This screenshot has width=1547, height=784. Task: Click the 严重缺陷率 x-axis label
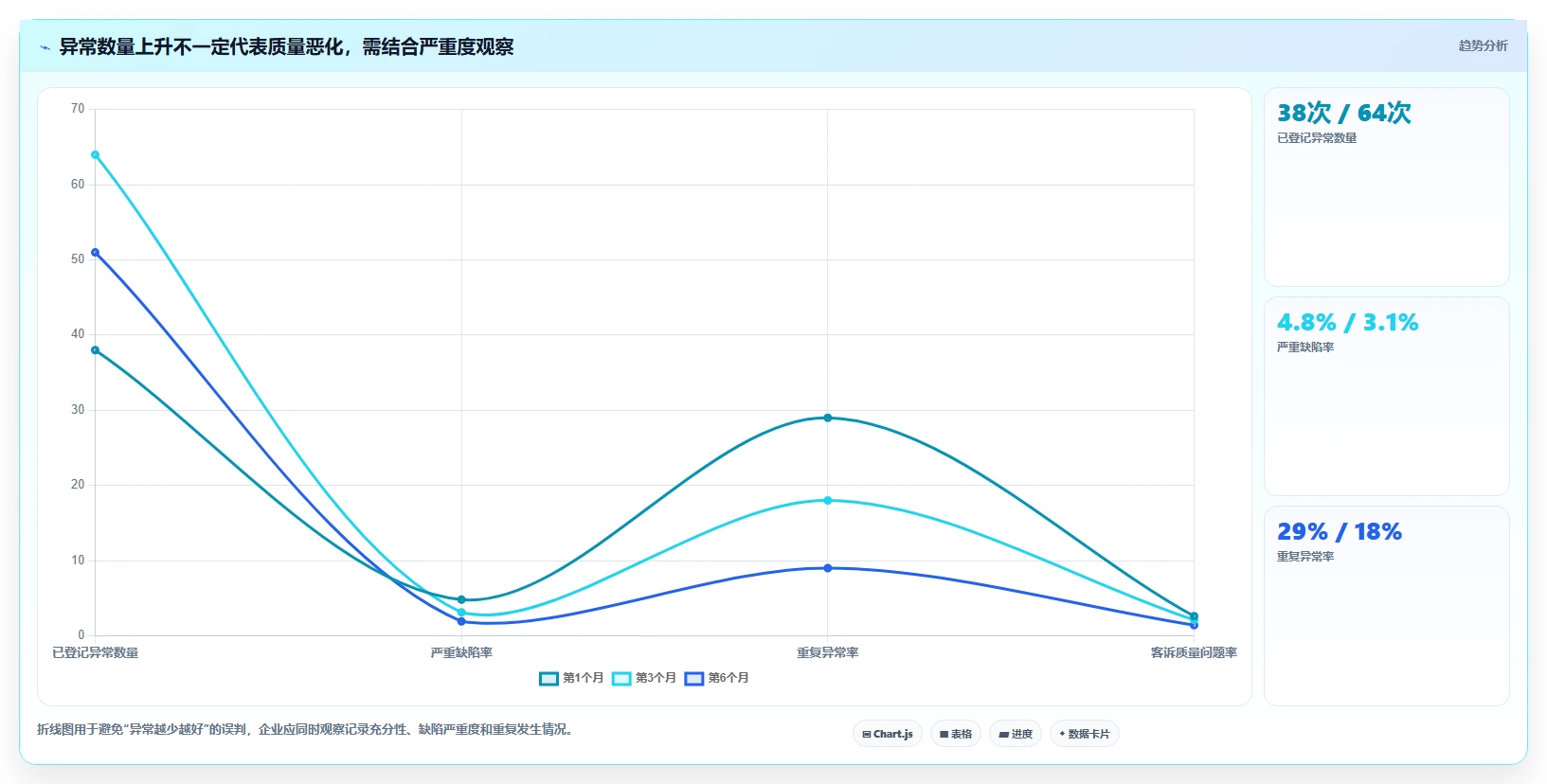click(461, 652)
